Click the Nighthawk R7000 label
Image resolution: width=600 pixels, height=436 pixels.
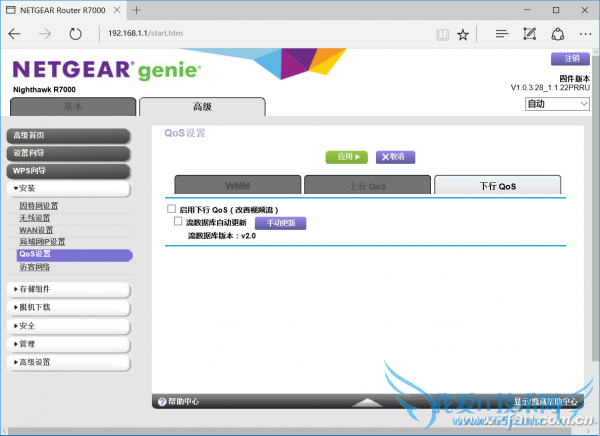[x=44, y=90]
